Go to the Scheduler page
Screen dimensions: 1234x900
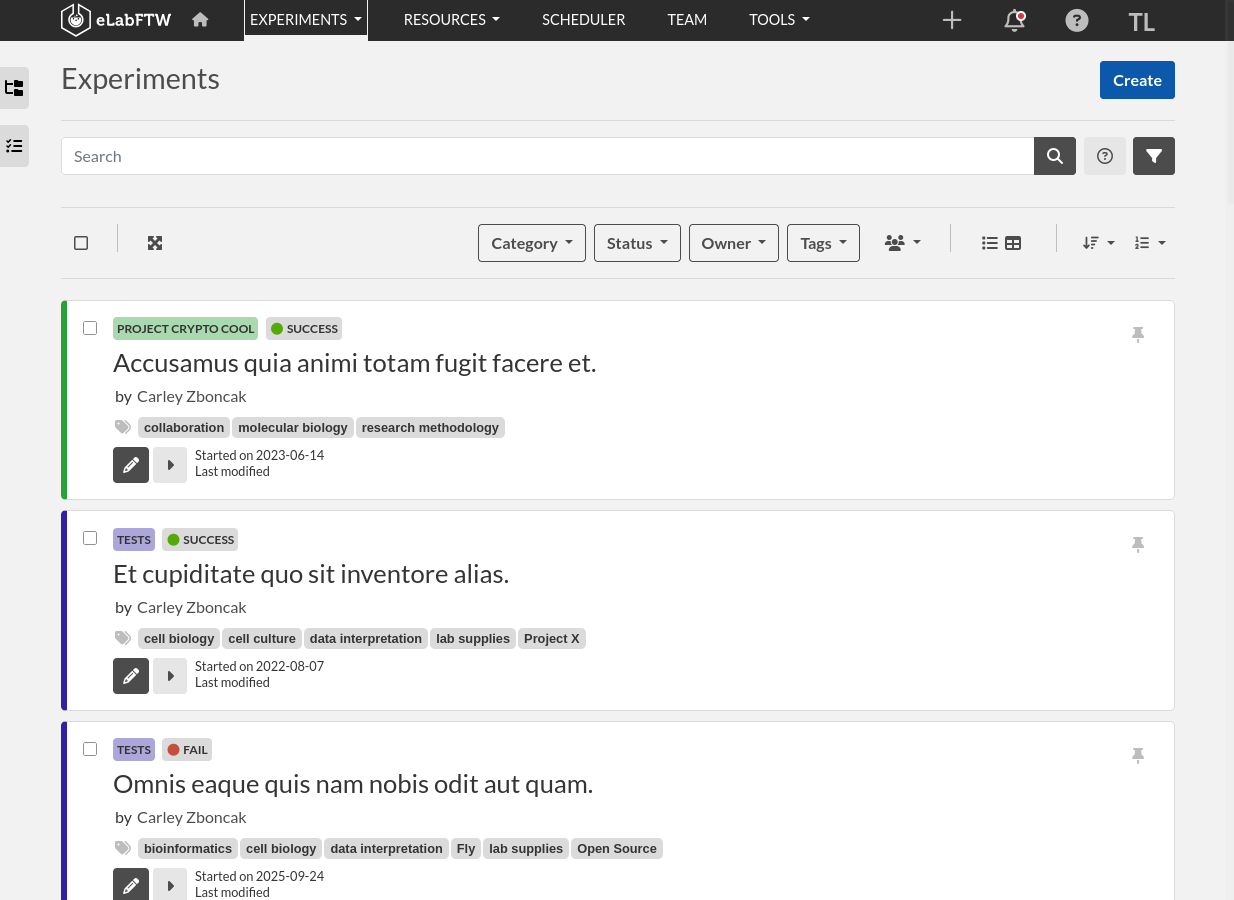click(x=584, y=20)
